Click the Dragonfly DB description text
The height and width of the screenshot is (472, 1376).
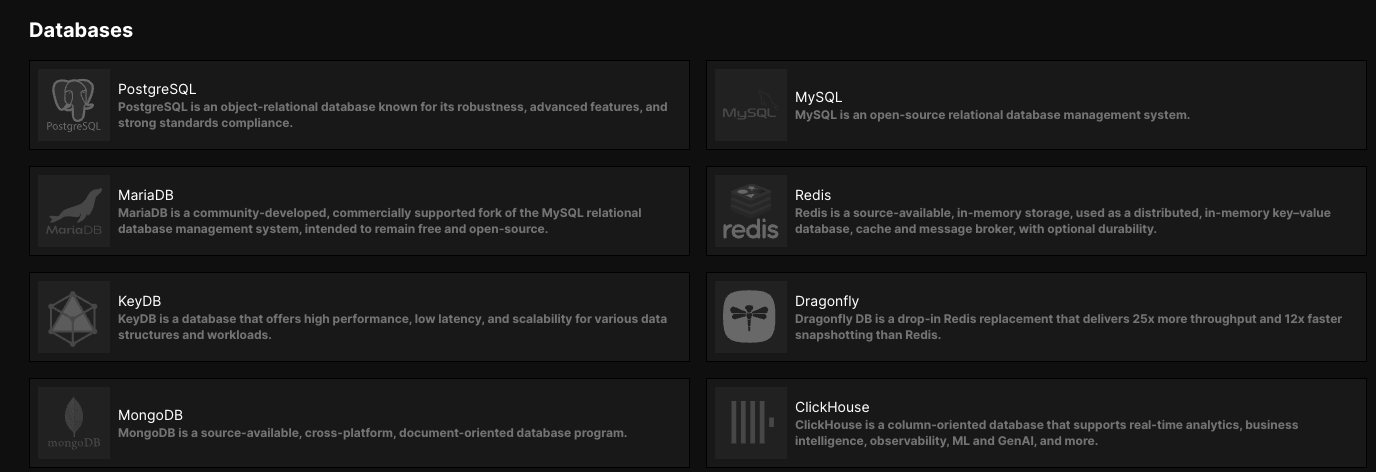coord(1068,327)
